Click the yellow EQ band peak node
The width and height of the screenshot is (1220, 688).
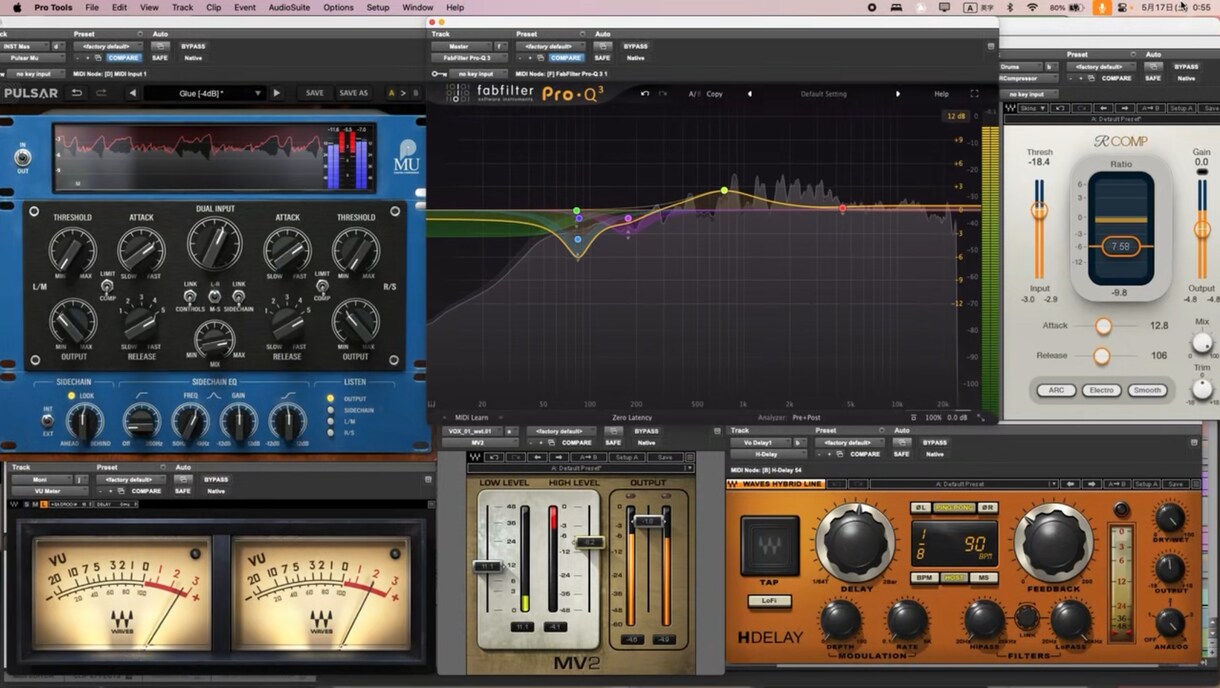click(x=725, y=190)
